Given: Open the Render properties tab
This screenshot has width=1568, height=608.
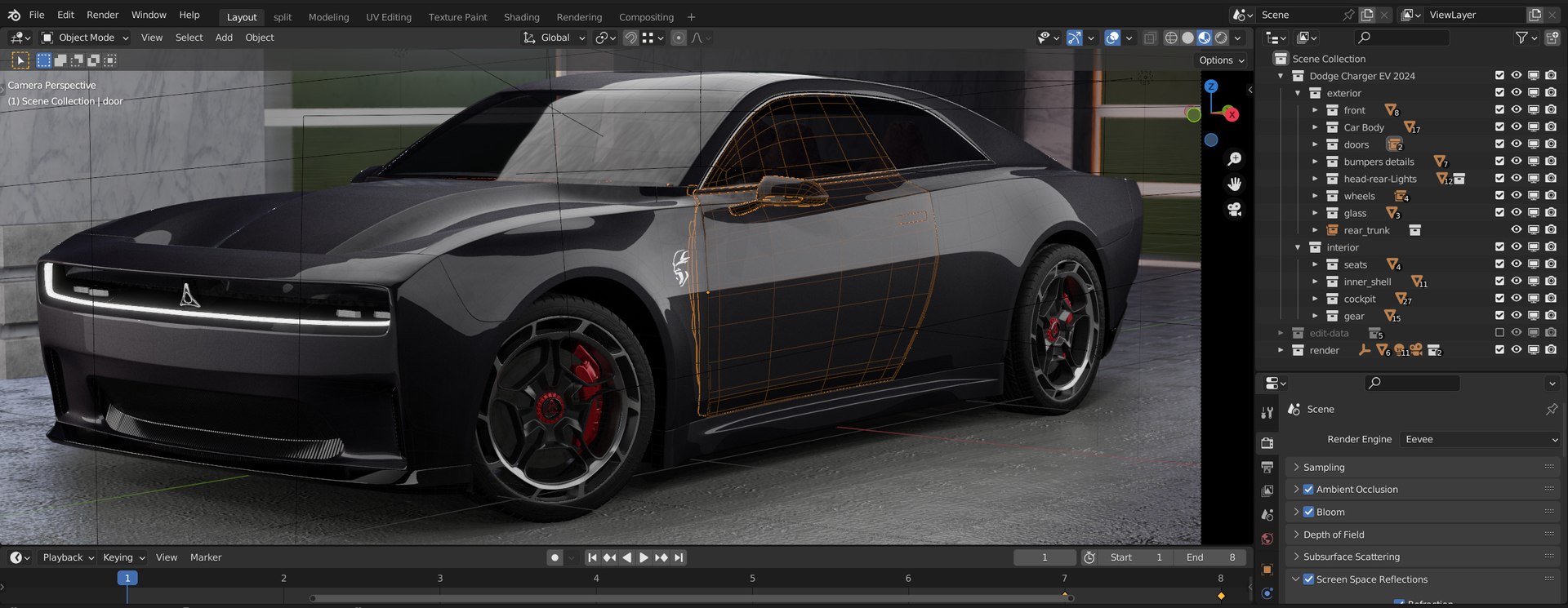Looking at the screenshot, I should (x=1267, y=443).
